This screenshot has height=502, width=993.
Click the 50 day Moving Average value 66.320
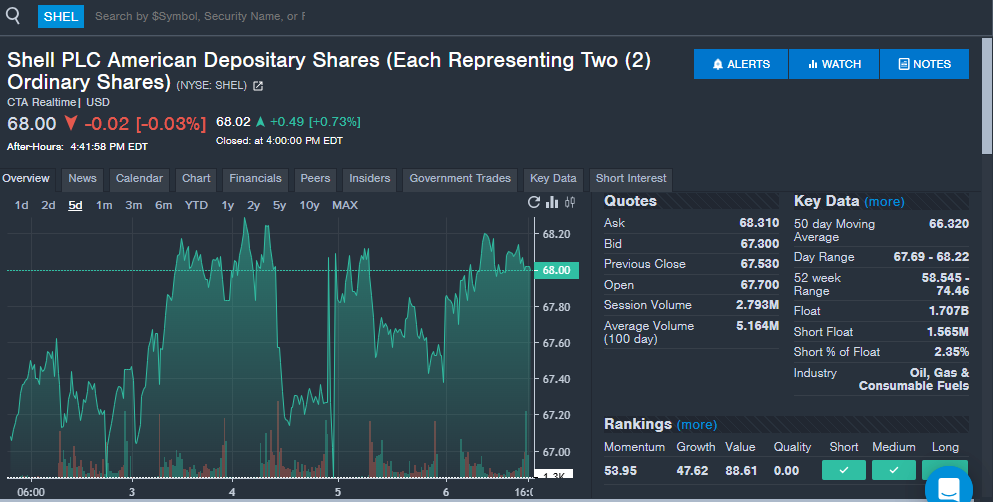coord(949,223)
